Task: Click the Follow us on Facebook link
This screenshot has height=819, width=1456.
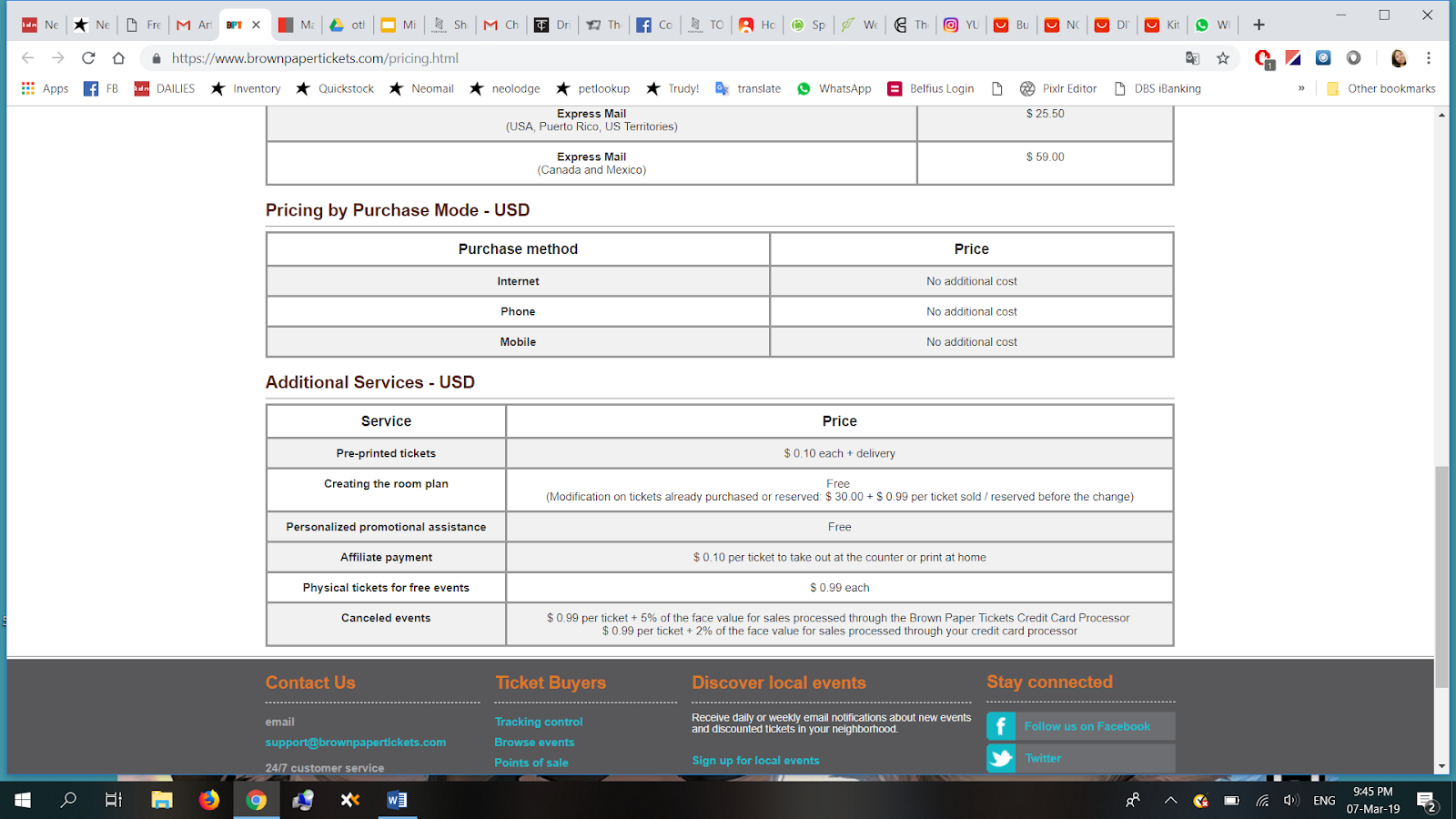Action: [1087, 726]
